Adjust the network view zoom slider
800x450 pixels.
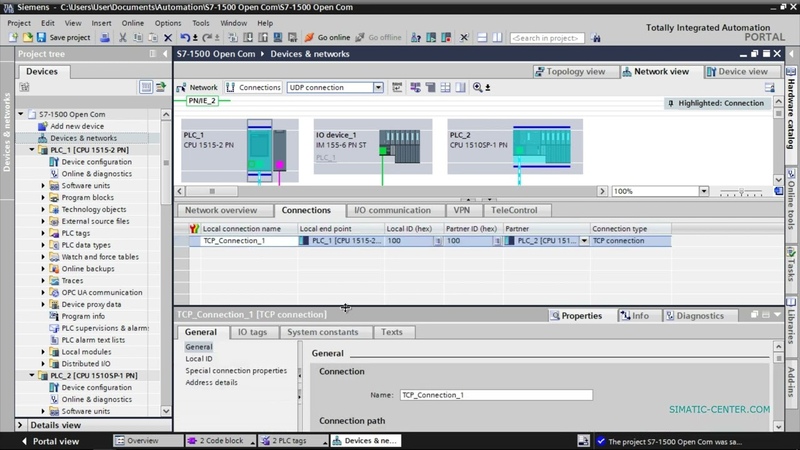(741, 191)
